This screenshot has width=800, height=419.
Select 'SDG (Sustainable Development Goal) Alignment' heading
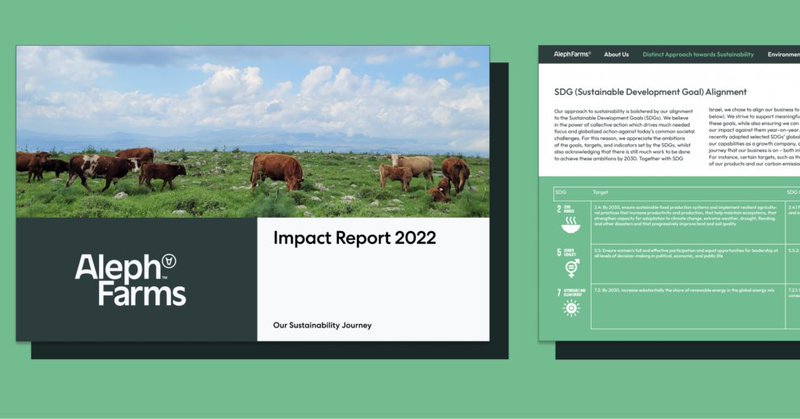coord(651,92)
